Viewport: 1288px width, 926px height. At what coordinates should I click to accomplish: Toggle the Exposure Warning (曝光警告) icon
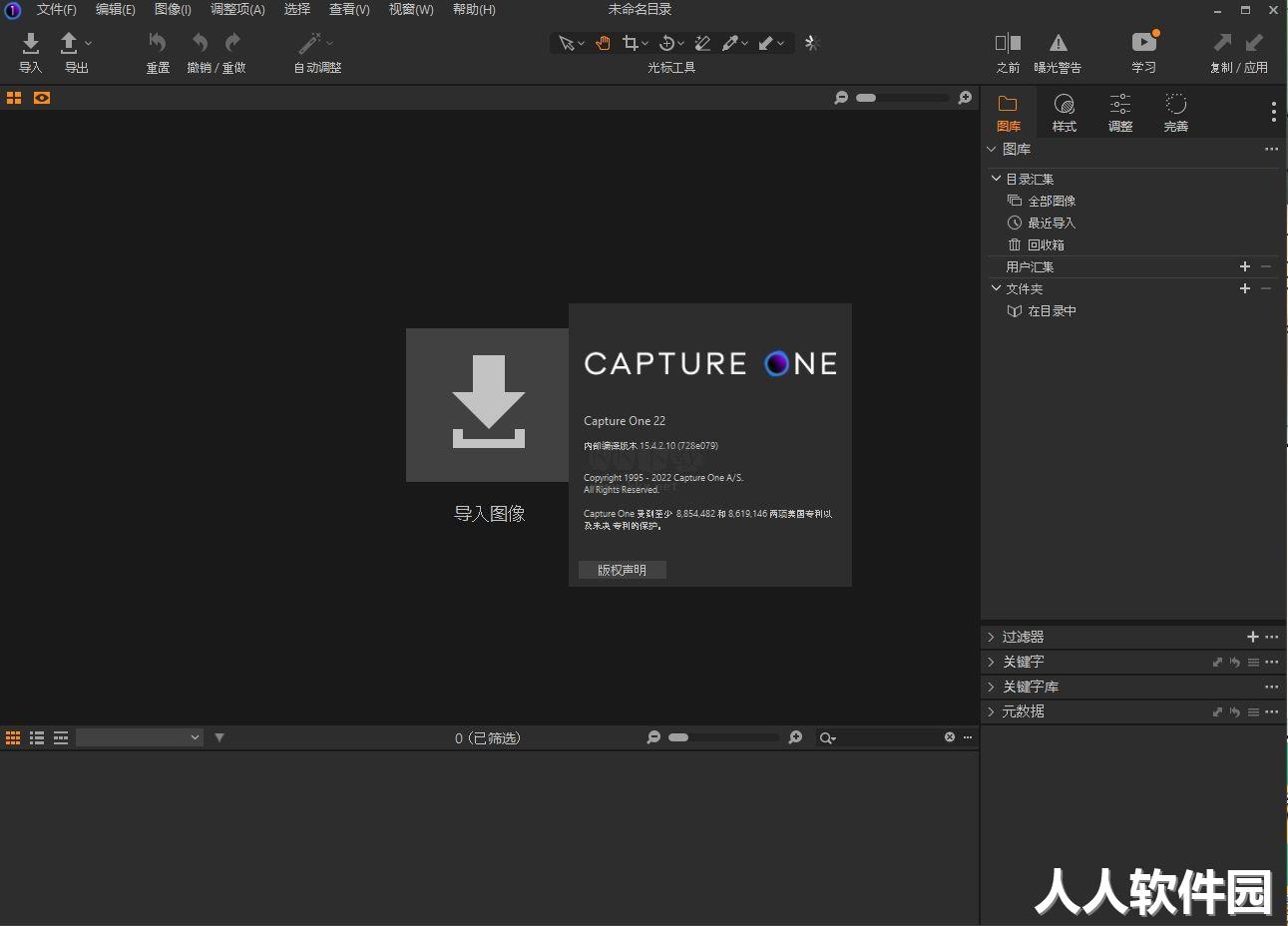(1058, 42)
